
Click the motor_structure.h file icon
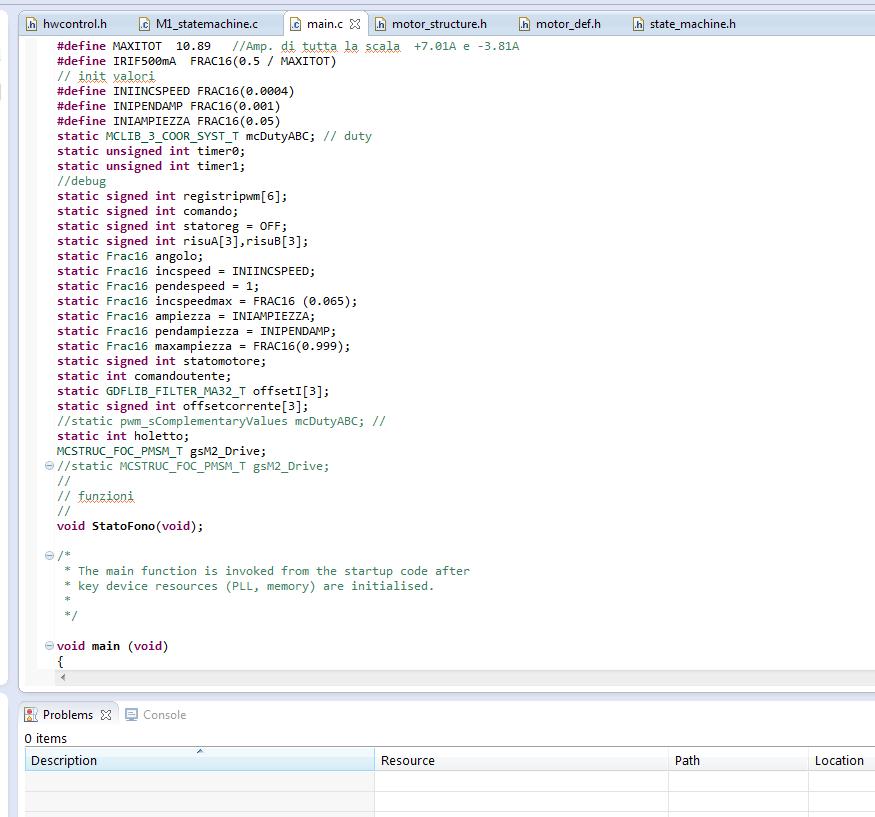tap(380, 24)
